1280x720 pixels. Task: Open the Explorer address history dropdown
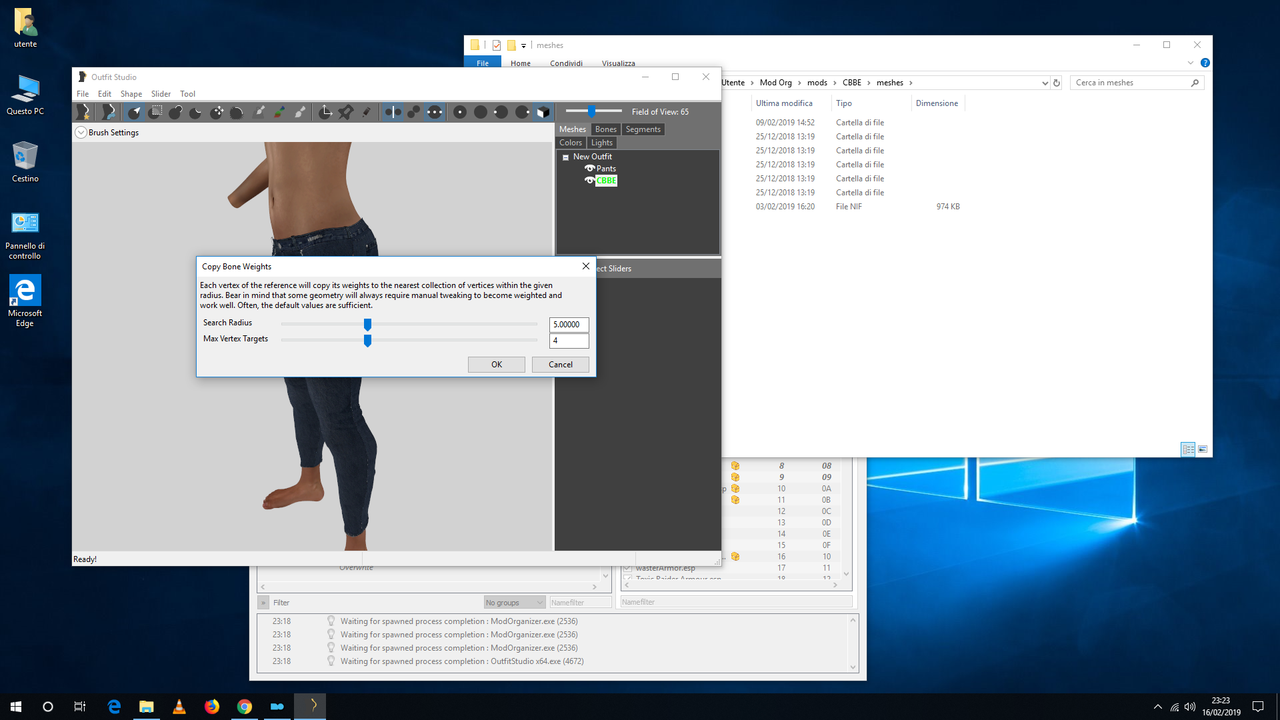pyautogui.click(x=1045, y=83)
